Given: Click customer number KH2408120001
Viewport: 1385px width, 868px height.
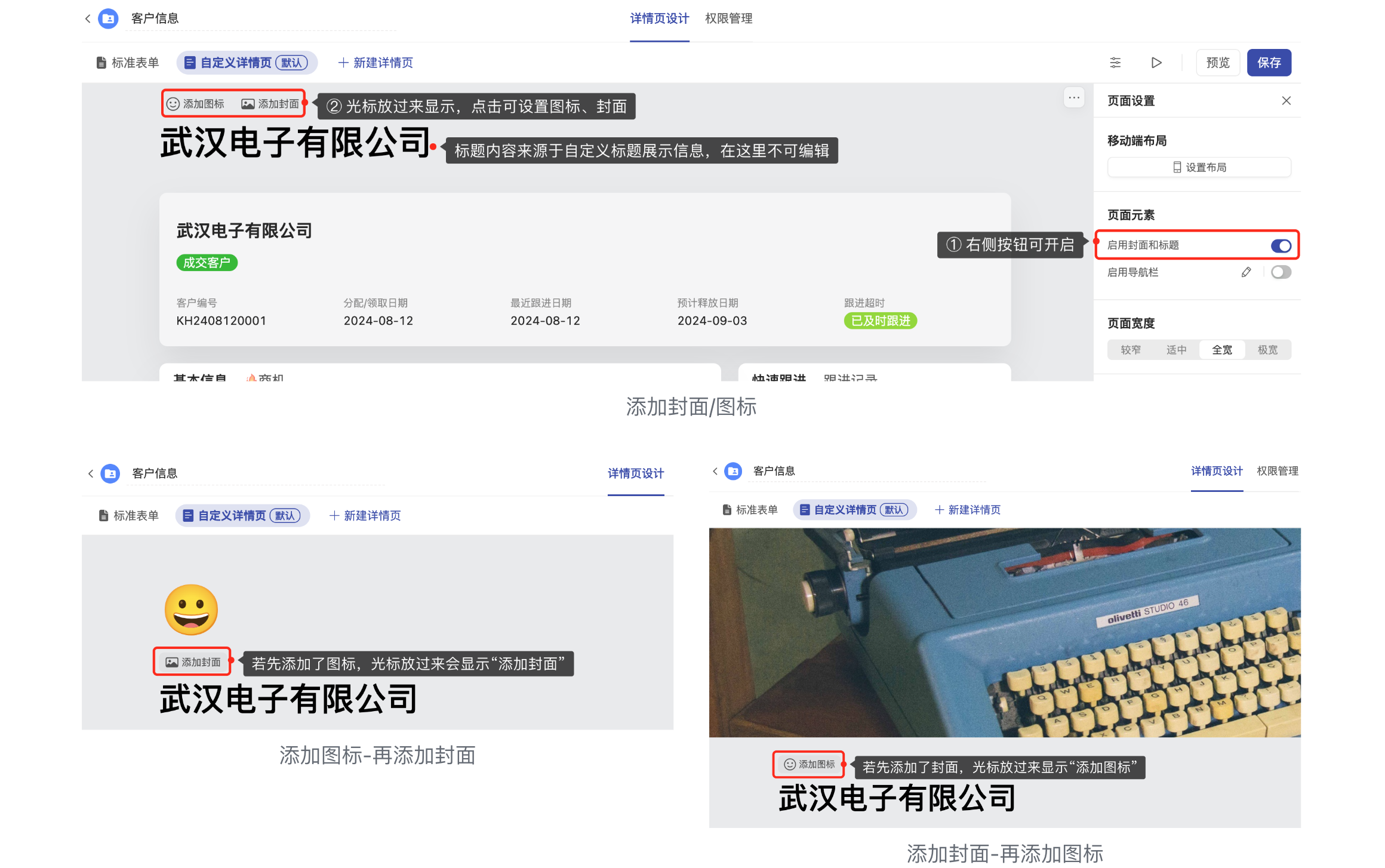Looking at the screenshot, I should coord(221,321).
